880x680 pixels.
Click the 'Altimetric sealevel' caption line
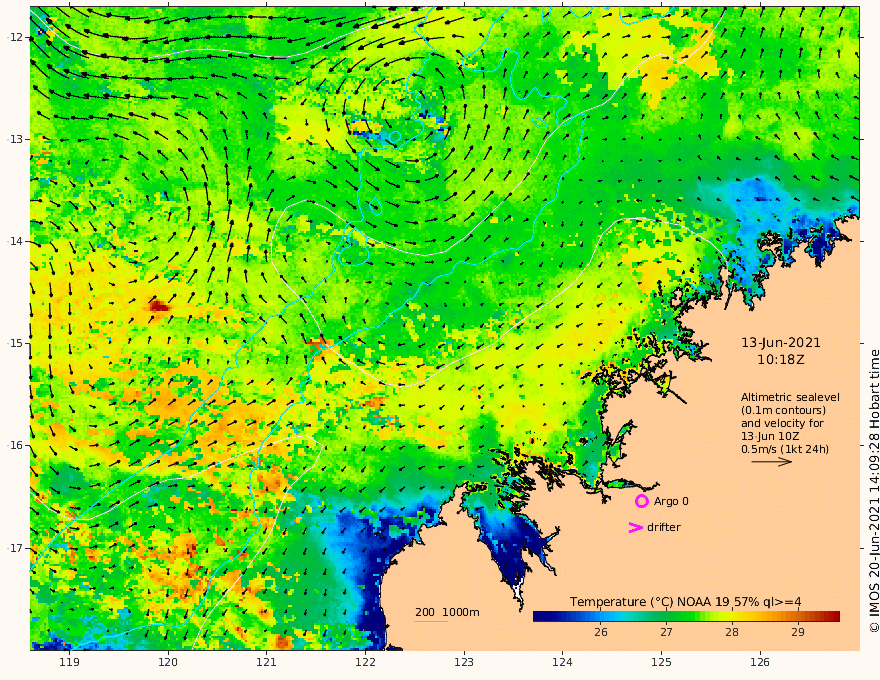coord(790,397)
